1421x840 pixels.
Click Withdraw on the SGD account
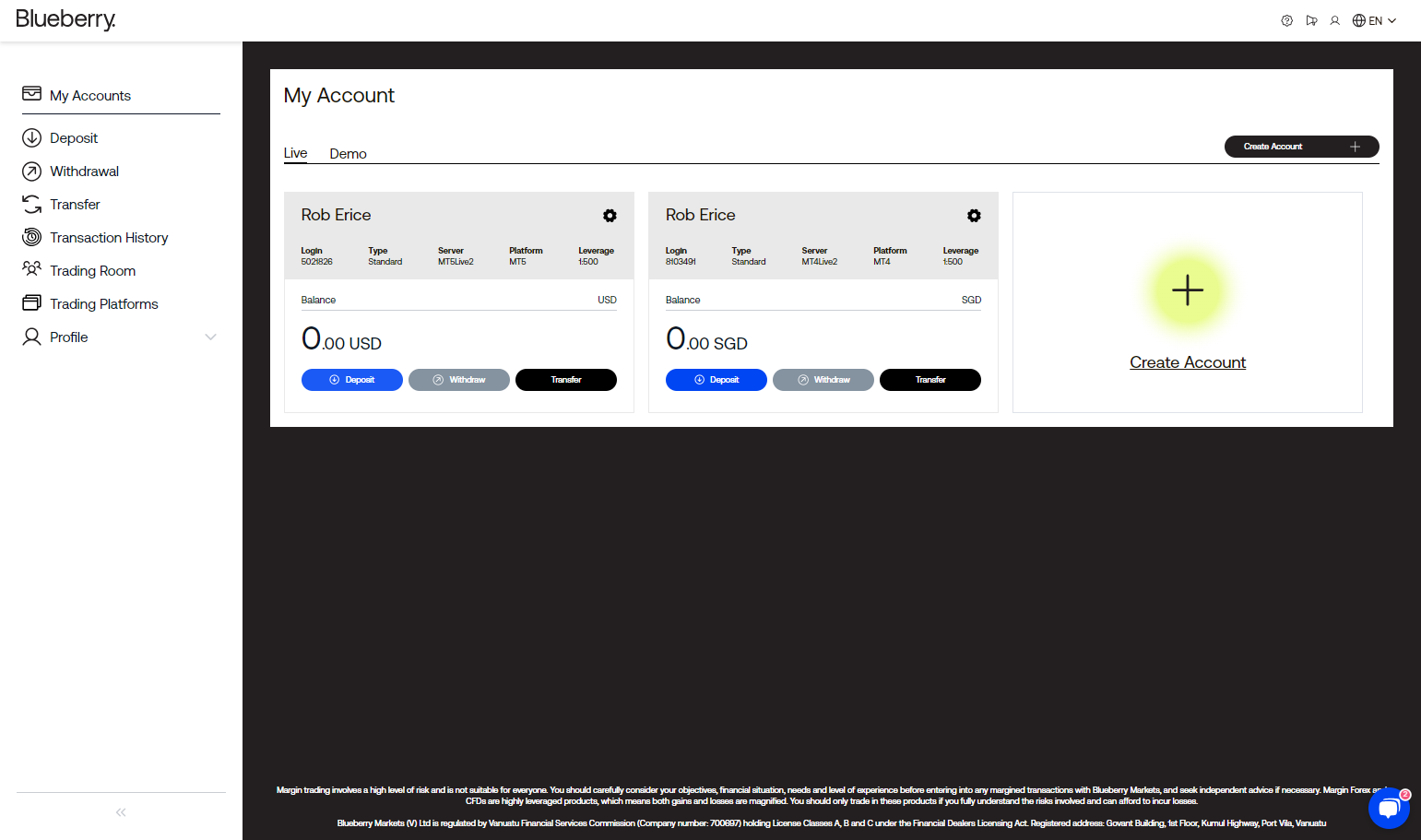click(823, 380)
